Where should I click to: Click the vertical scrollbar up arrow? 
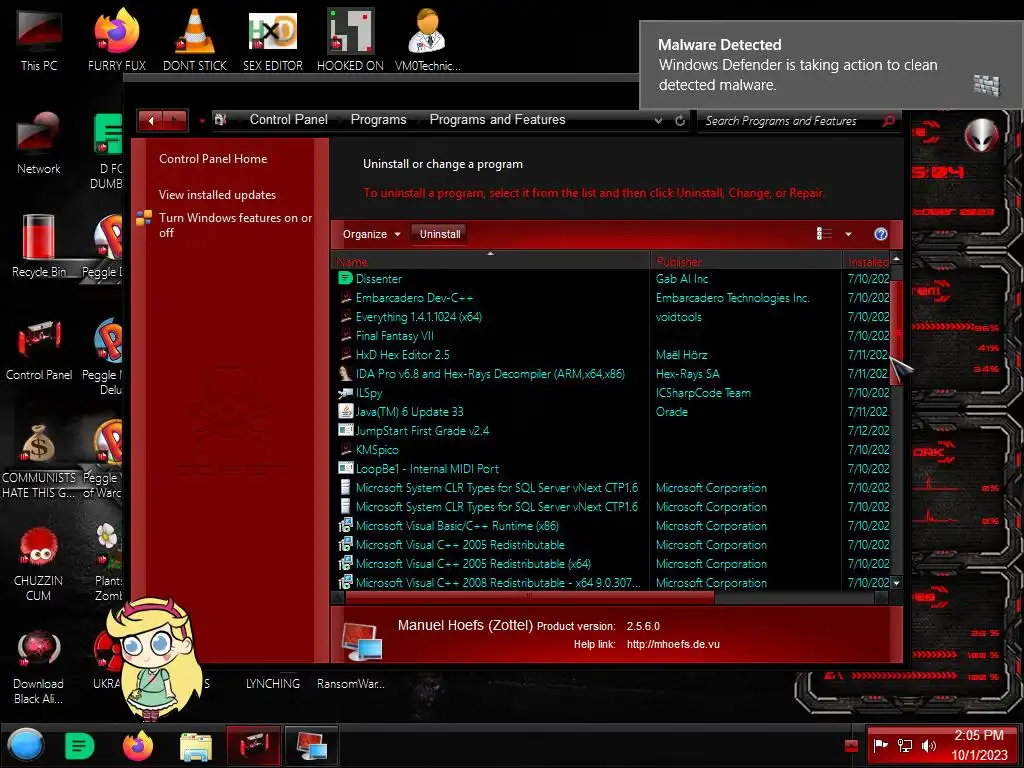[896, 259]
